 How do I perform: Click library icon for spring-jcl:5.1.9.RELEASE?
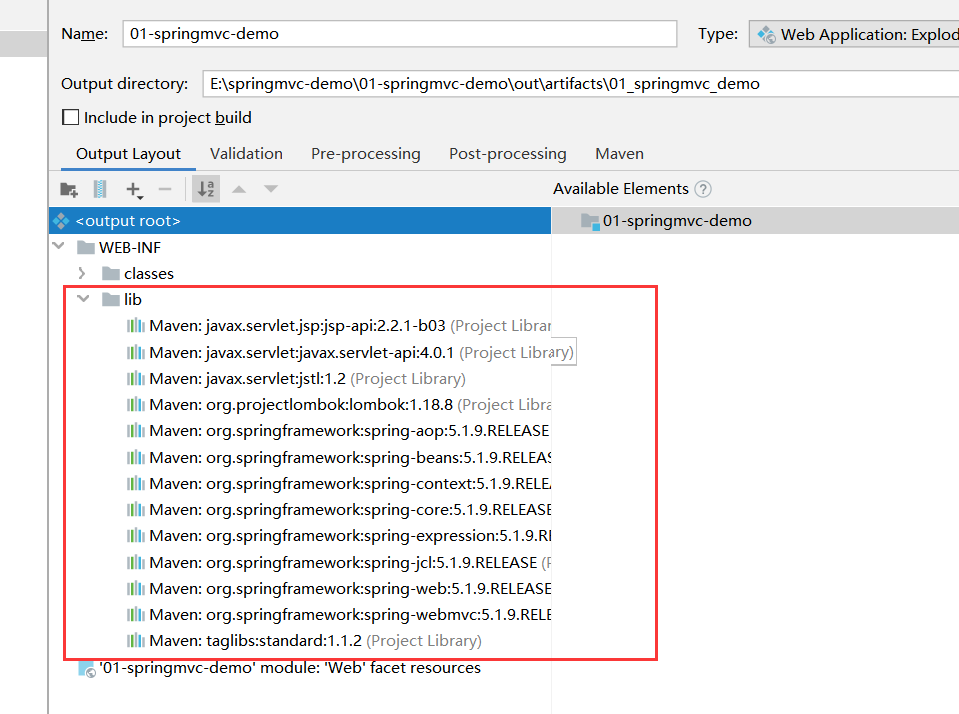[136, 562]
